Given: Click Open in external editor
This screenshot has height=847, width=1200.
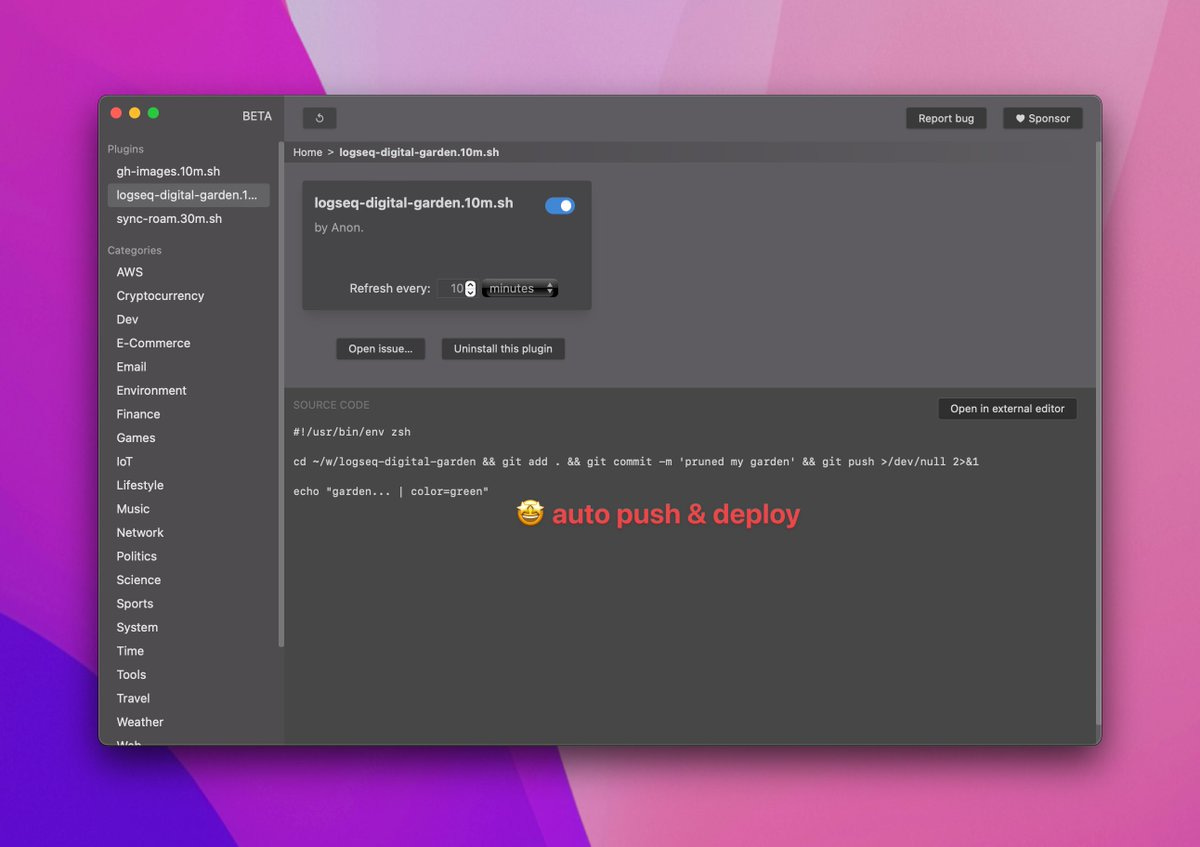Looking at the screenshot, I should tap(1007, 408).
